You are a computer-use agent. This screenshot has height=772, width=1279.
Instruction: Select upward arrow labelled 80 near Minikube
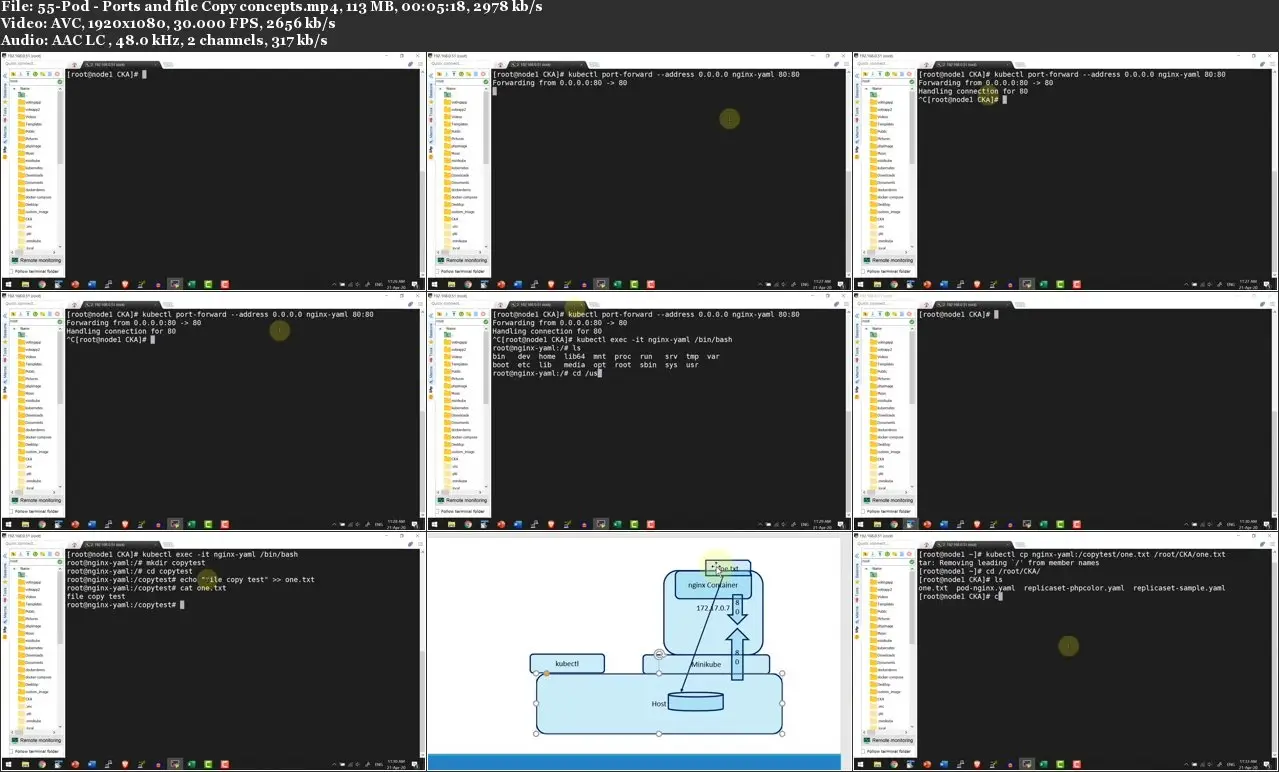click(x=737, y=655)
